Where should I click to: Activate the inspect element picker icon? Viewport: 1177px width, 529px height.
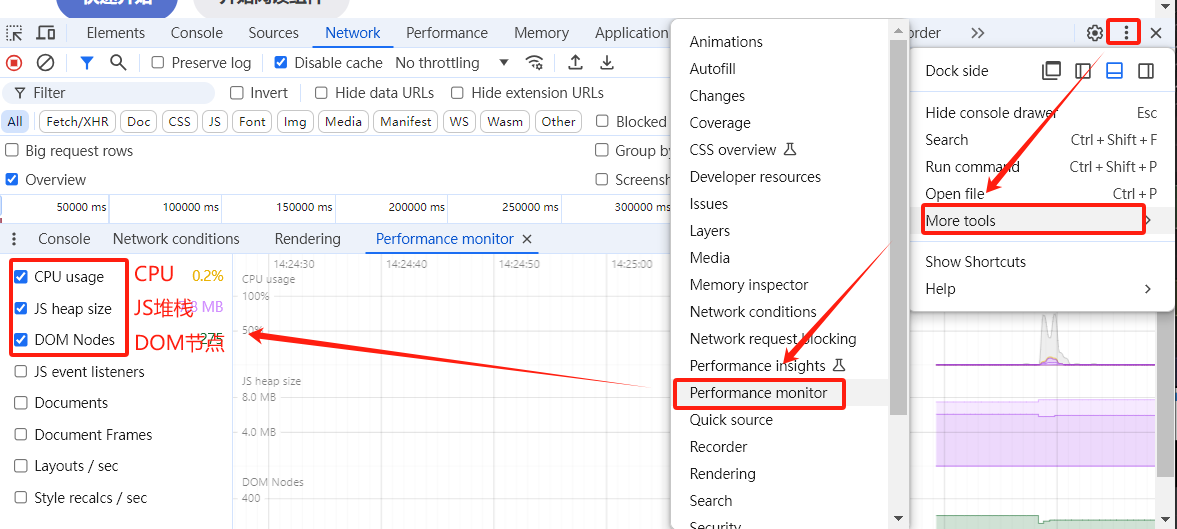pyautogui.click(x=14, y=33)
